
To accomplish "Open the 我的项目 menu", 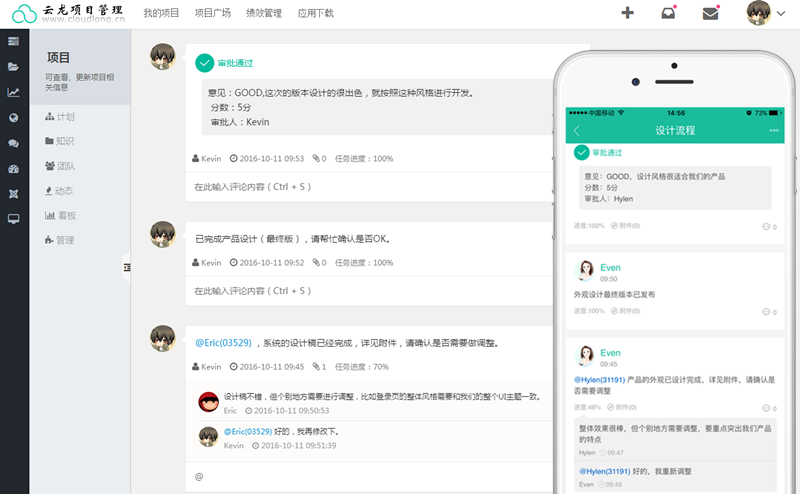I will (161, 13).
